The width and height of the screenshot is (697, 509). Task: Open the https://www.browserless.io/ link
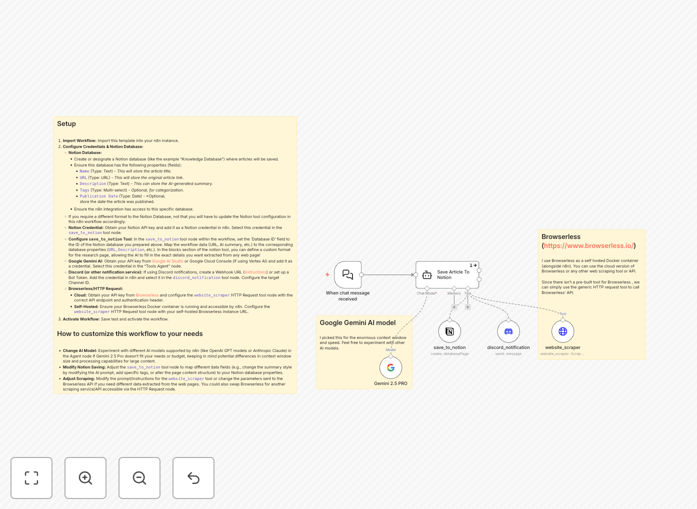(589, 245)
